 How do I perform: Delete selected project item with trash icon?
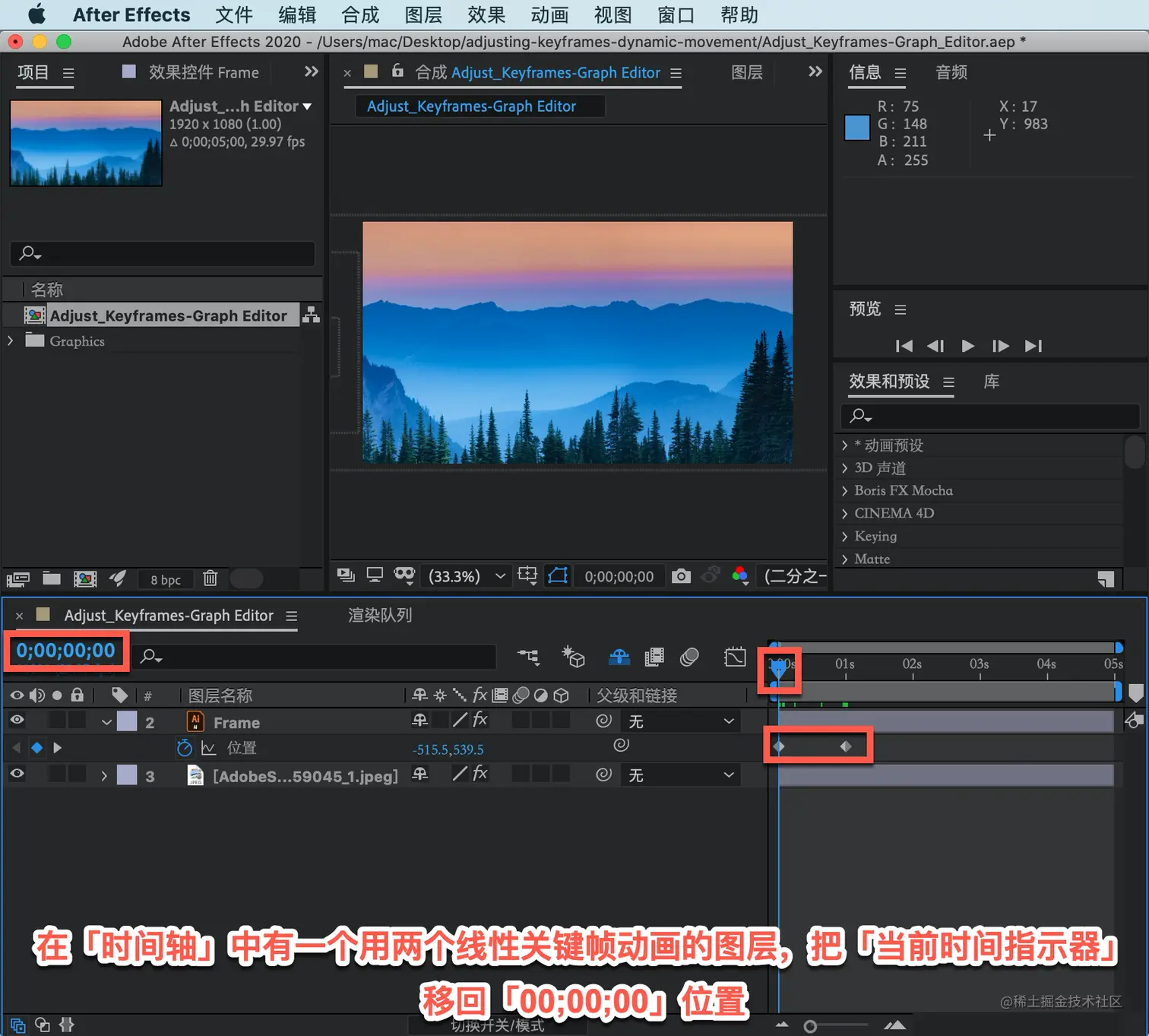pyautogui.click(x=210, y=578)
